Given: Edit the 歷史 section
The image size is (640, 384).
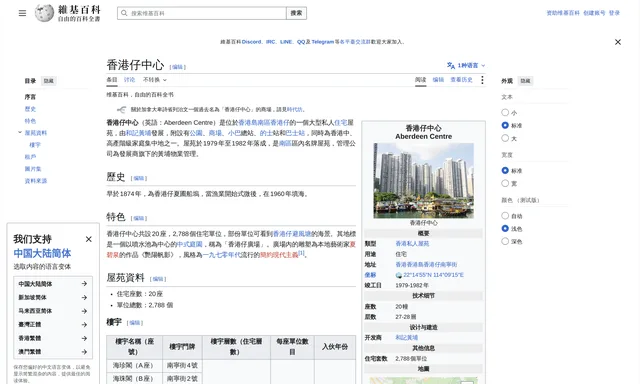Looking at the screenshot, I should click(x=139, y=178).
